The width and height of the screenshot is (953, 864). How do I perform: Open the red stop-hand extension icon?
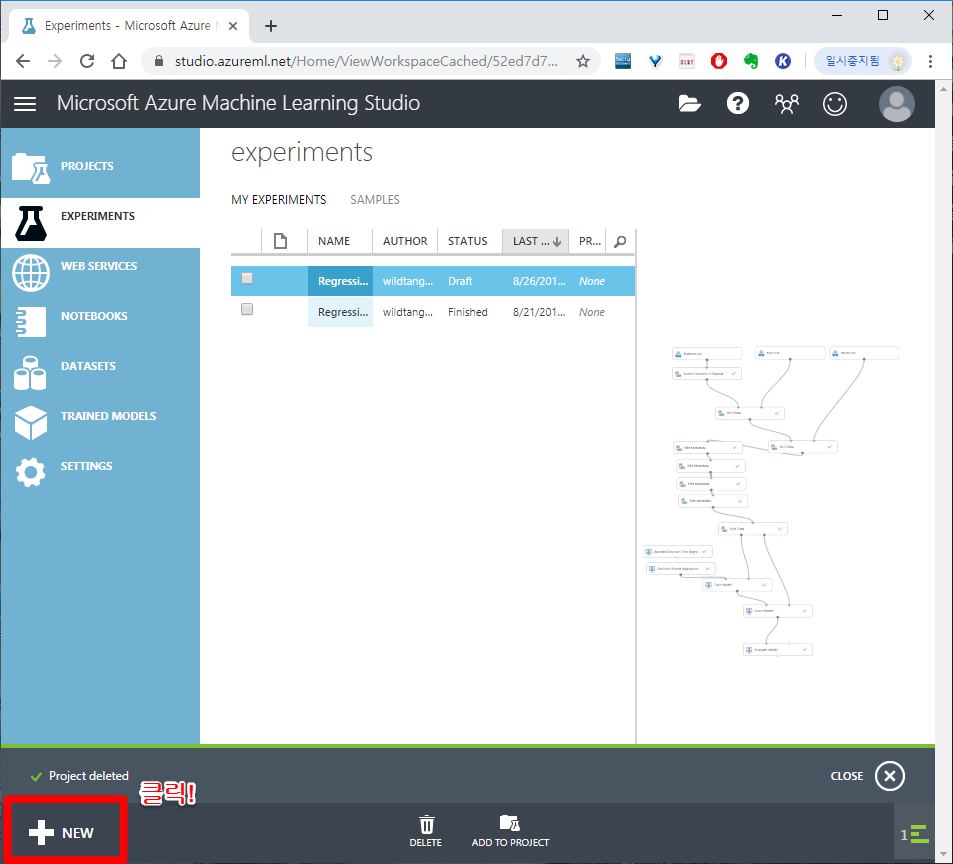719,61
